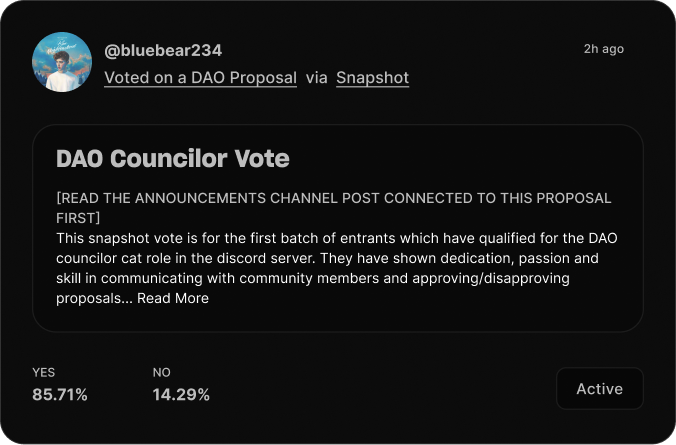676x445 pixels.
Task: Follow the Snapshot link
Action: click(x=372, y=78)
